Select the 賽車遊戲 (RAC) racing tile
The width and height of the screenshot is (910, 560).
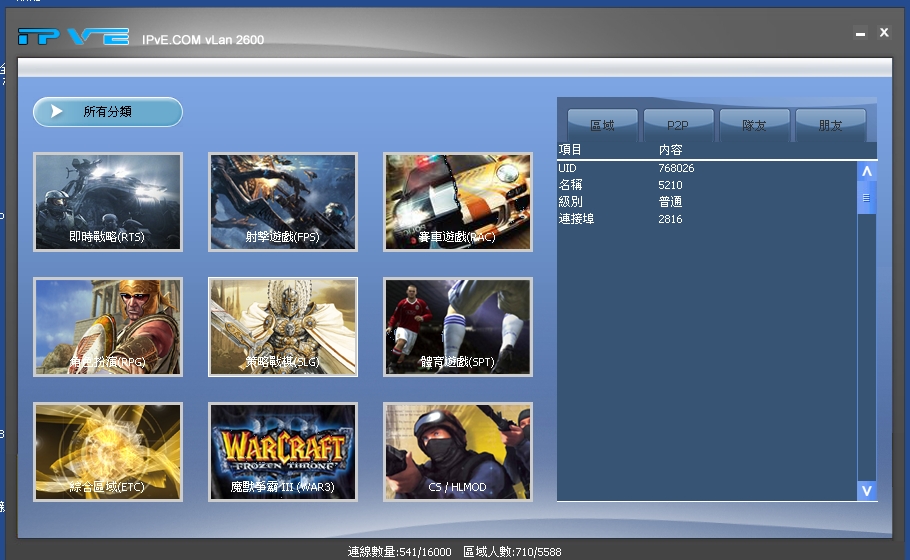[458, 202]
